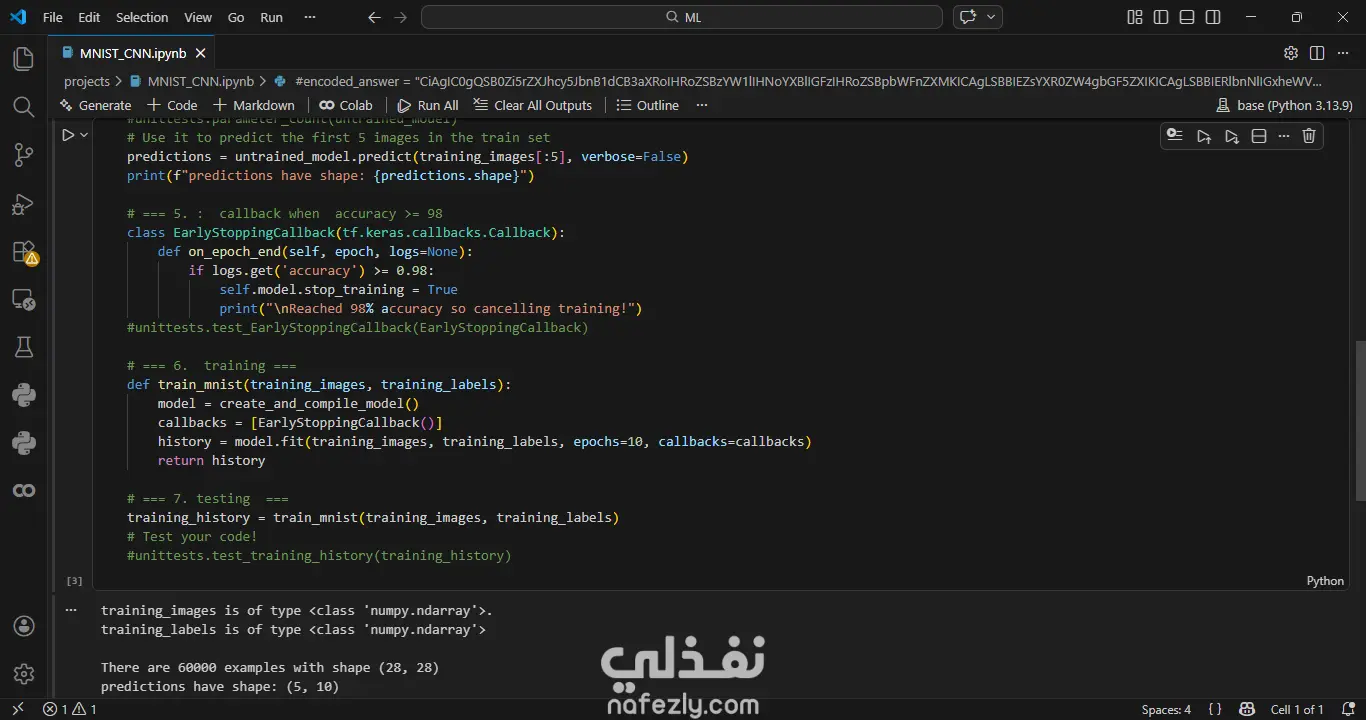Open the VS Code logo menu

click(18, 17)
